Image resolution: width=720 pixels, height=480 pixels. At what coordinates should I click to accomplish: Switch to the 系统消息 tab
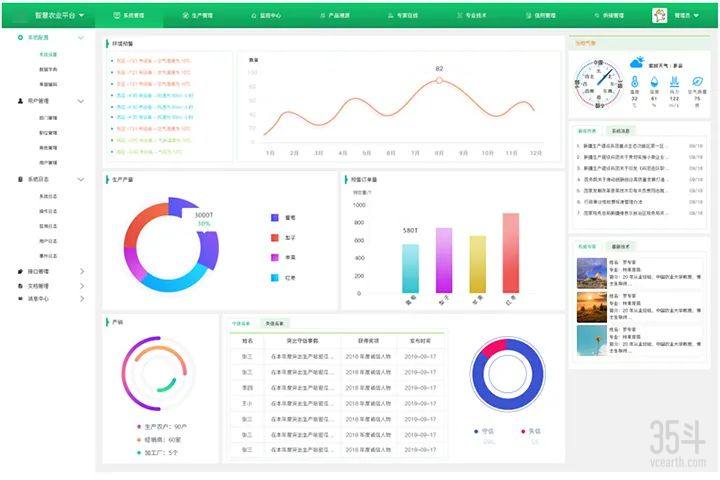[622, 130]
